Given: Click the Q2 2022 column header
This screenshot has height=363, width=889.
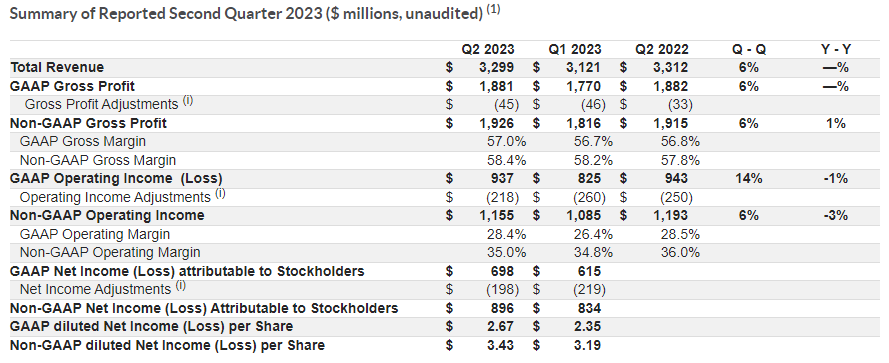Looking at the screenshot, I should pyautogui.click(x=661, y=49).
